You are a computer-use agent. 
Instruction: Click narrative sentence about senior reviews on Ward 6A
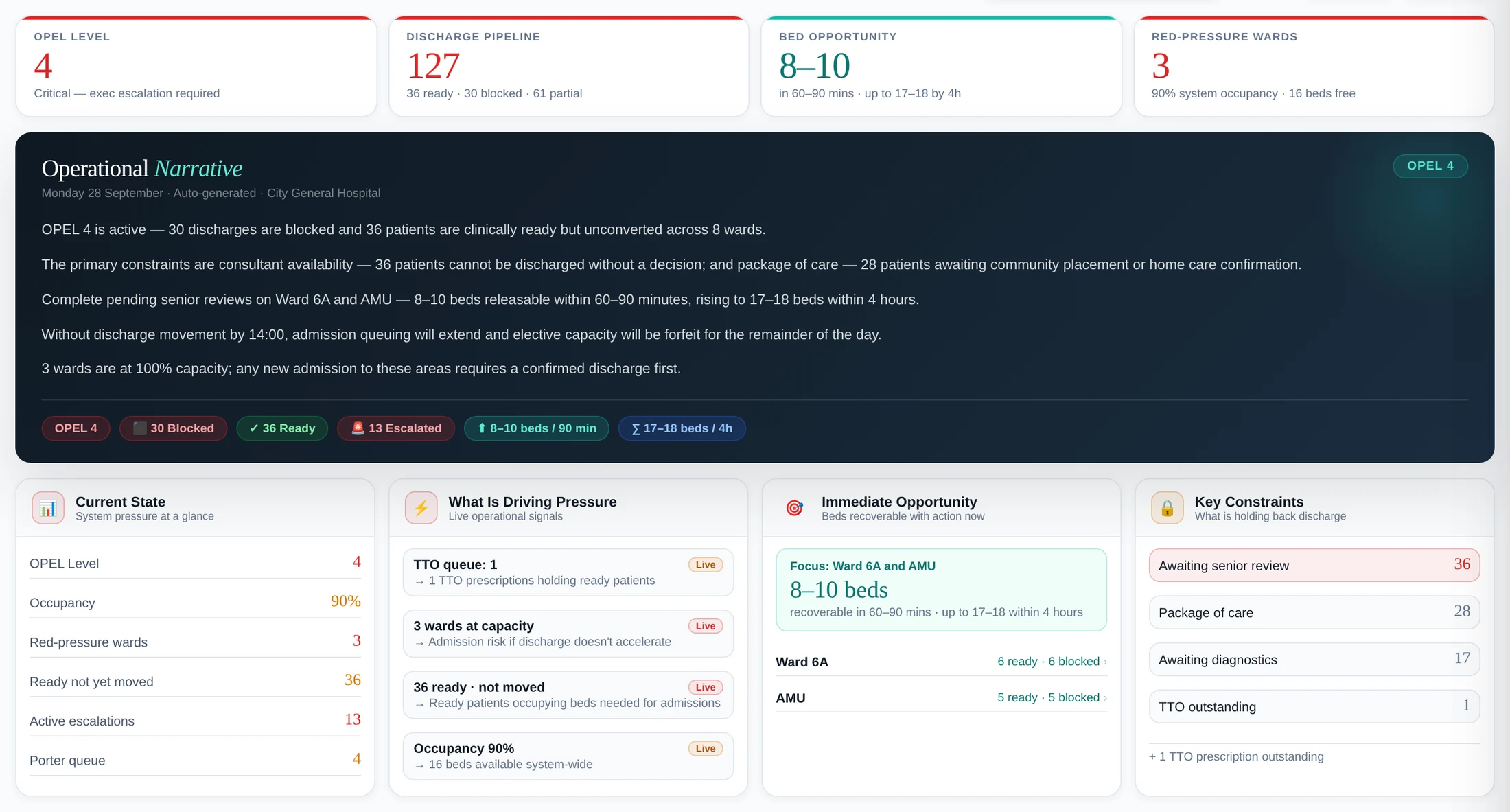coord(480,300)
